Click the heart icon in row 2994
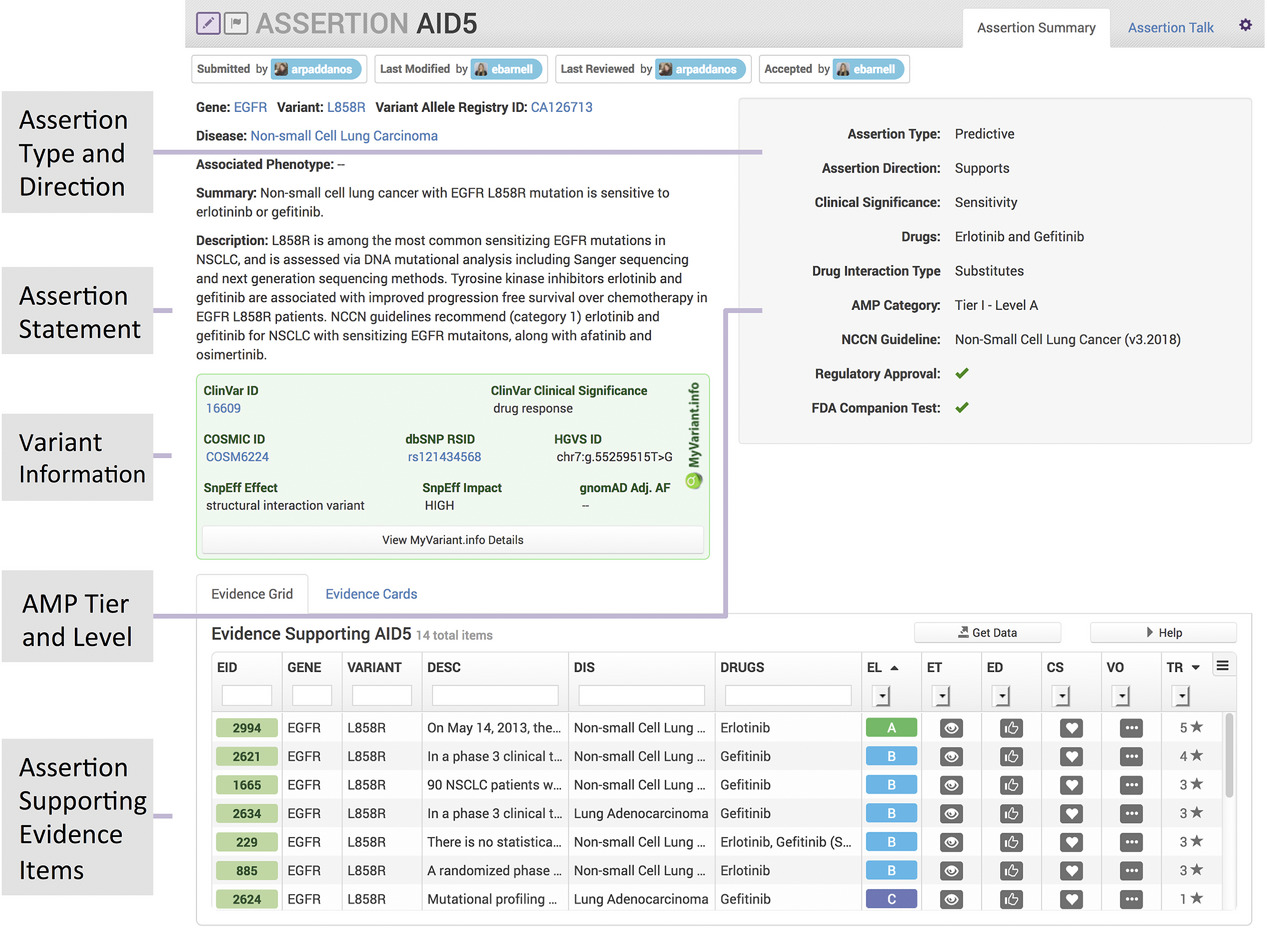 [1071, 729]
